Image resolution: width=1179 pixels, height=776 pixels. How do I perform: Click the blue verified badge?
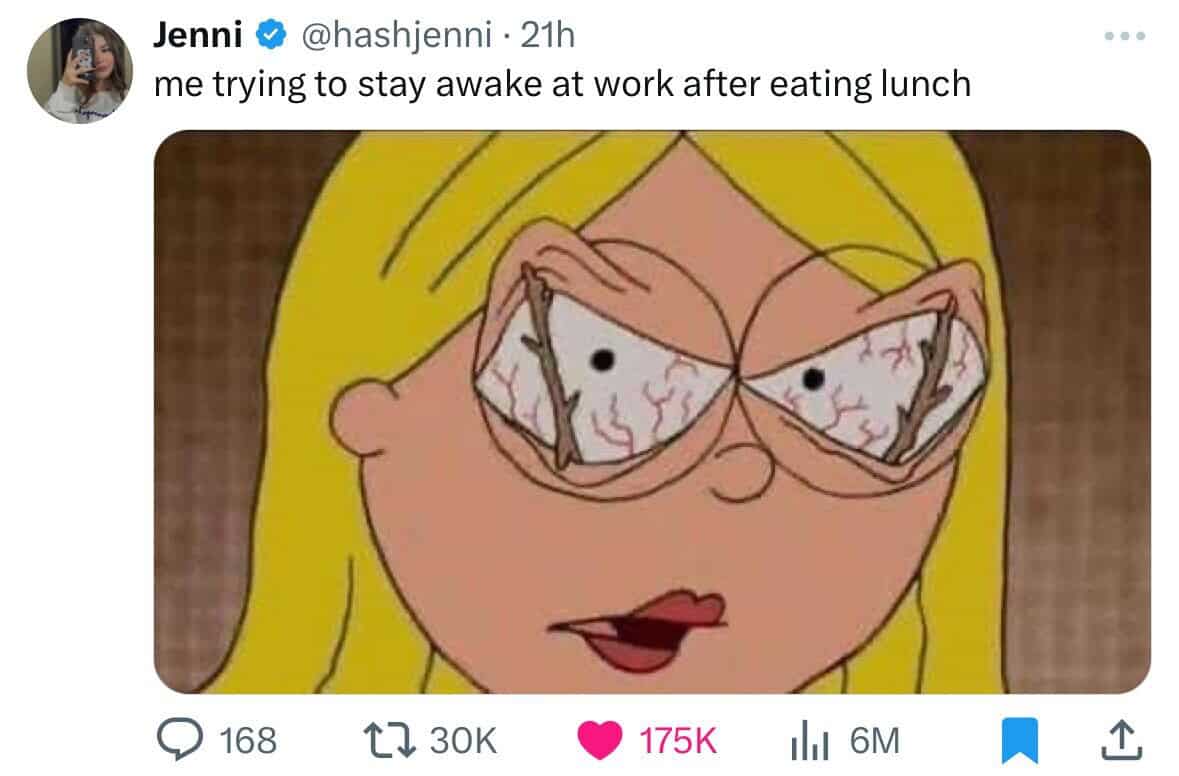click(267, 36)
